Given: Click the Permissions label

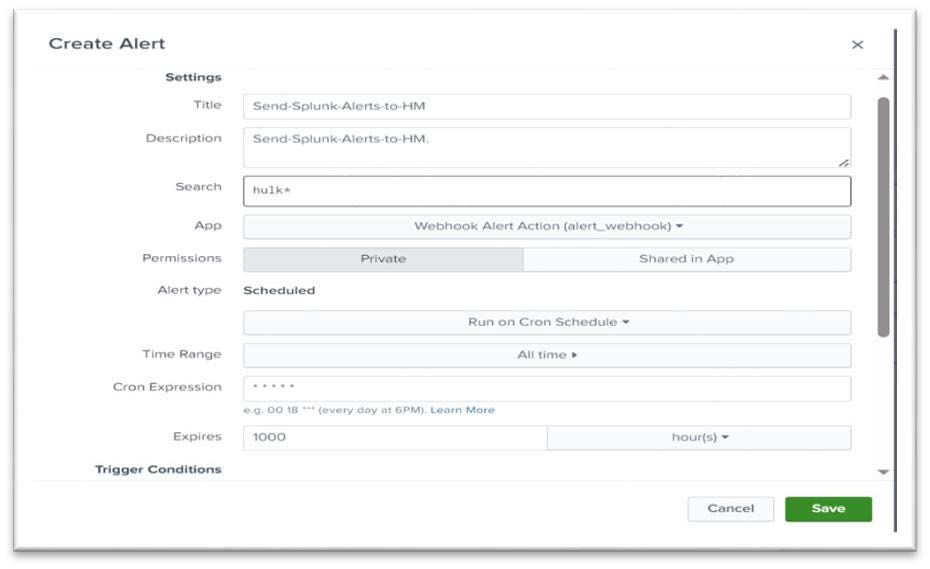Looking at the screenshot, I should (181, 258).
